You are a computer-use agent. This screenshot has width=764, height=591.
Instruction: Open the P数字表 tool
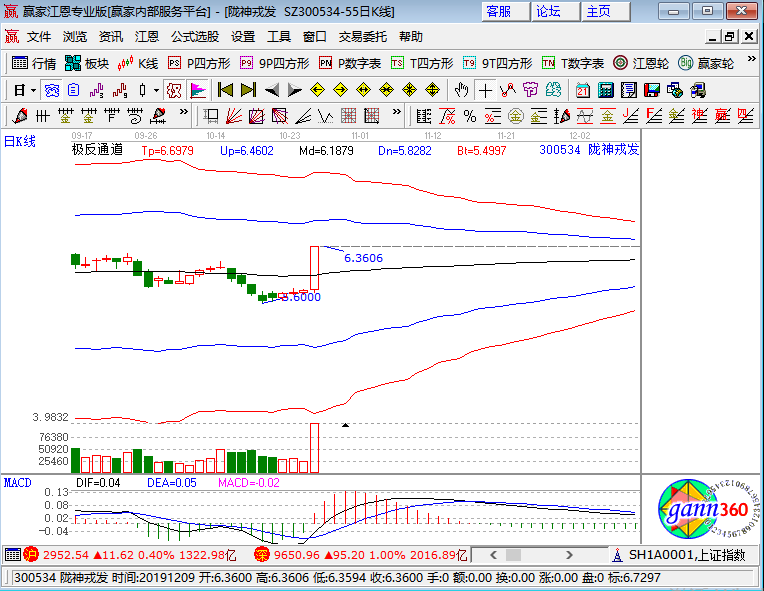click(350, 63)
